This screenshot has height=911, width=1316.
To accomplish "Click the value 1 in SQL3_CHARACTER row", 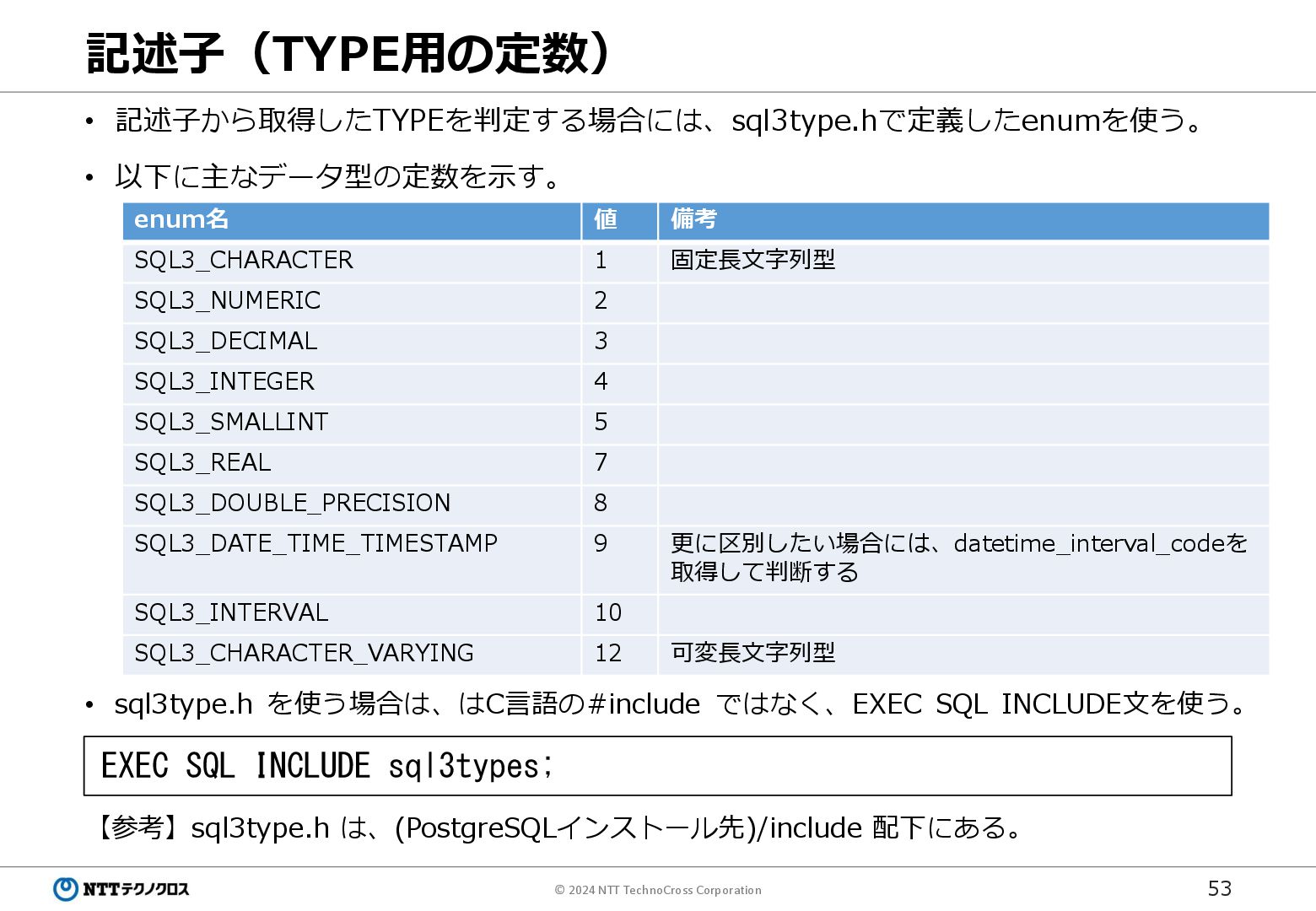I will 619,261.
